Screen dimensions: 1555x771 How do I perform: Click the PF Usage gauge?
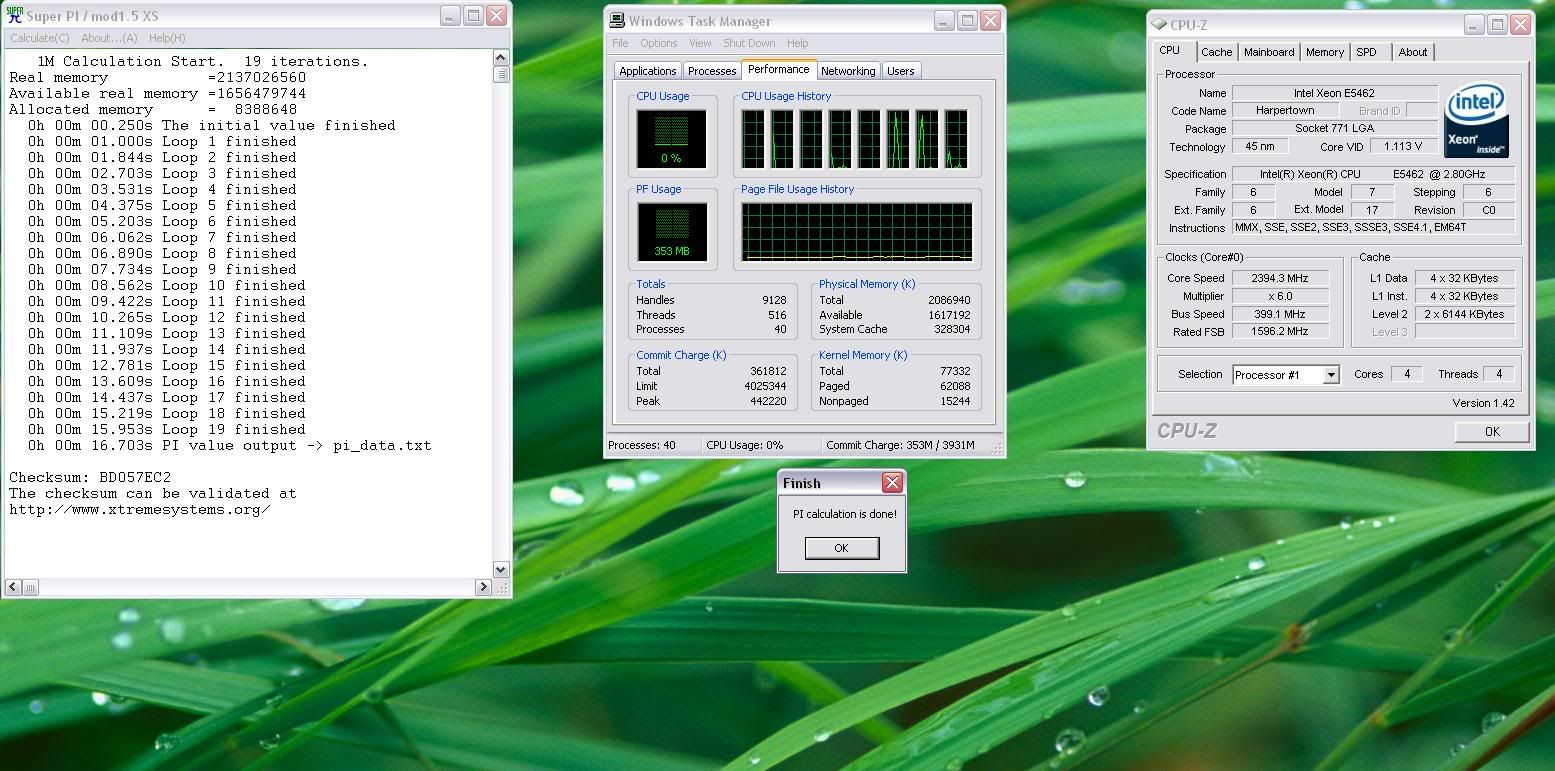coord(672,233)
